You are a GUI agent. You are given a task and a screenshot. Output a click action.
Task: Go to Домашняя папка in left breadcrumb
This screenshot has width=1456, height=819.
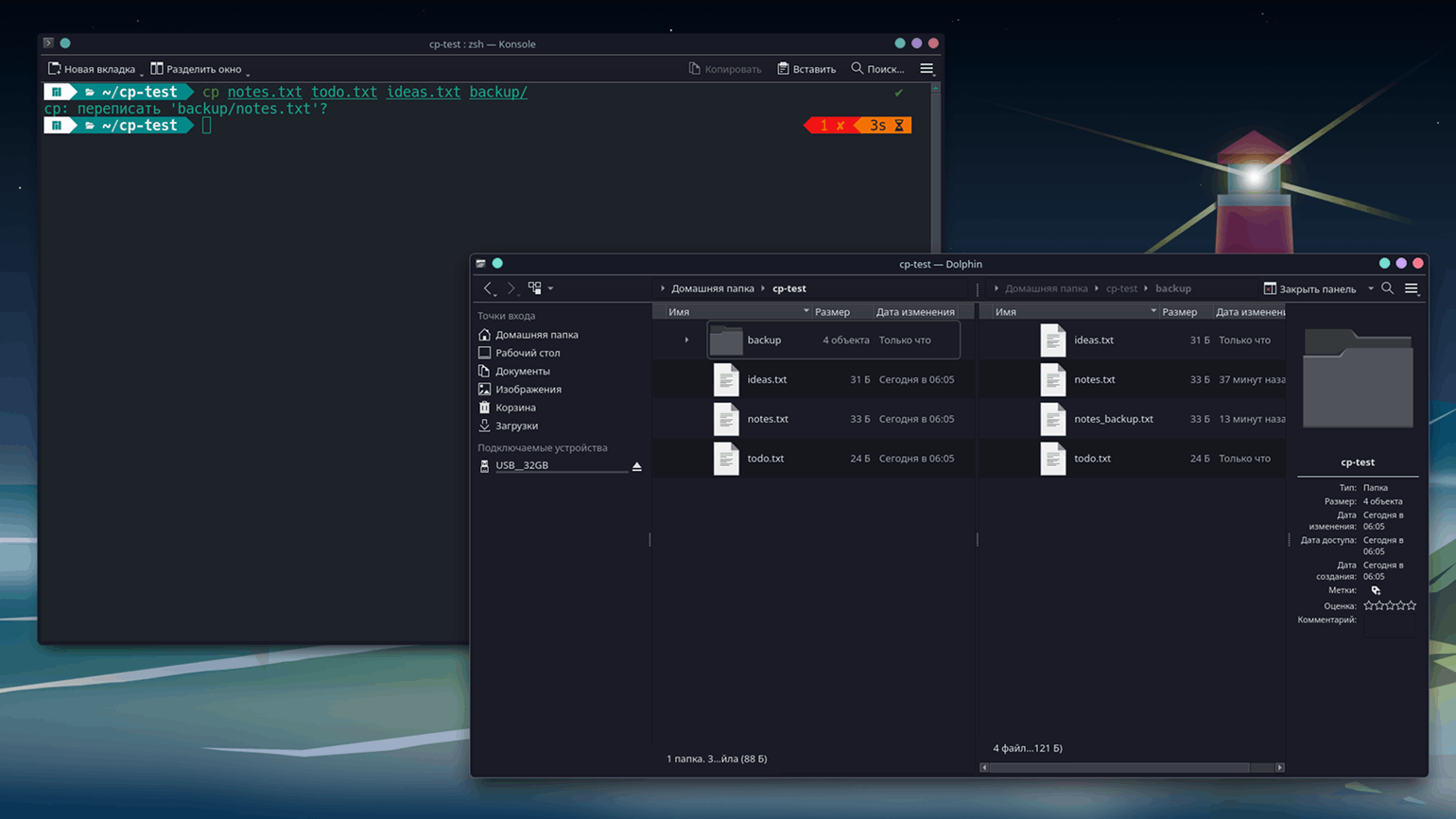(712, 288)
